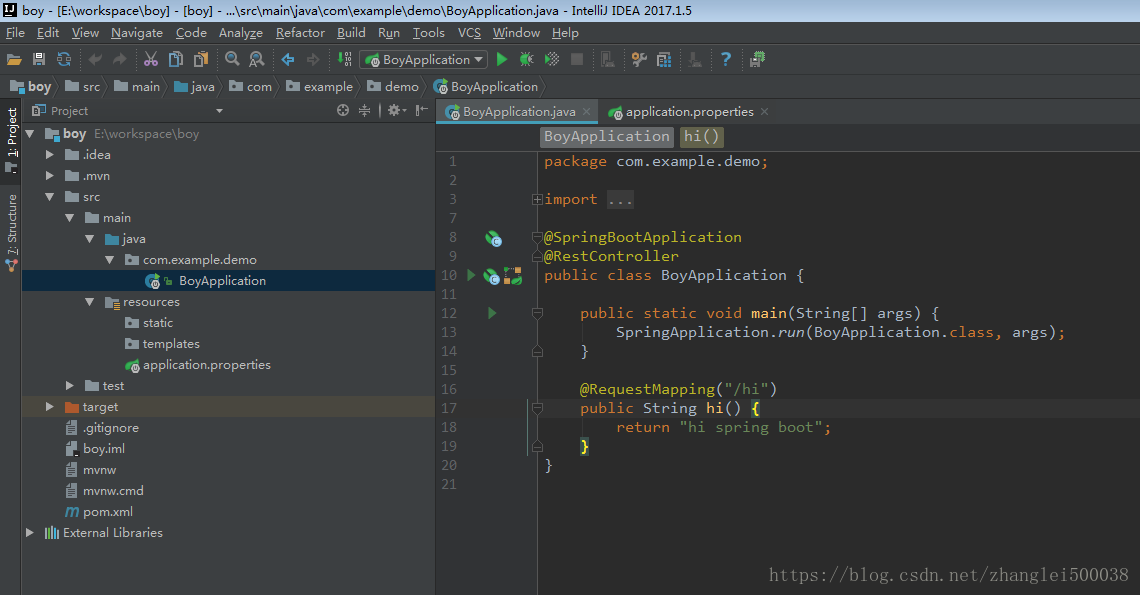1140x595 pixels.
Task: Select pom.xml in the project tree
Action: [108, 512]
